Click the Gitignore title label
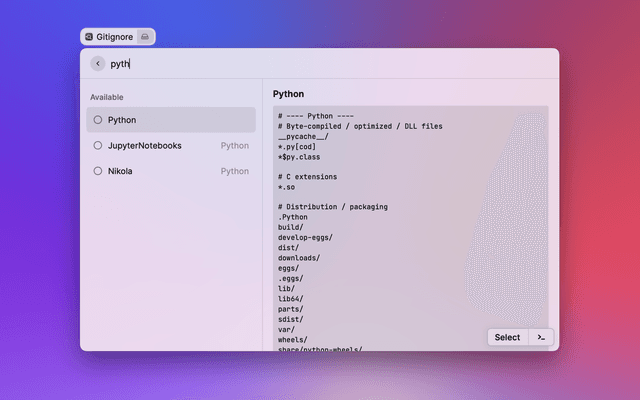This screenshot has height=400, width=640. tap(115, 37)
